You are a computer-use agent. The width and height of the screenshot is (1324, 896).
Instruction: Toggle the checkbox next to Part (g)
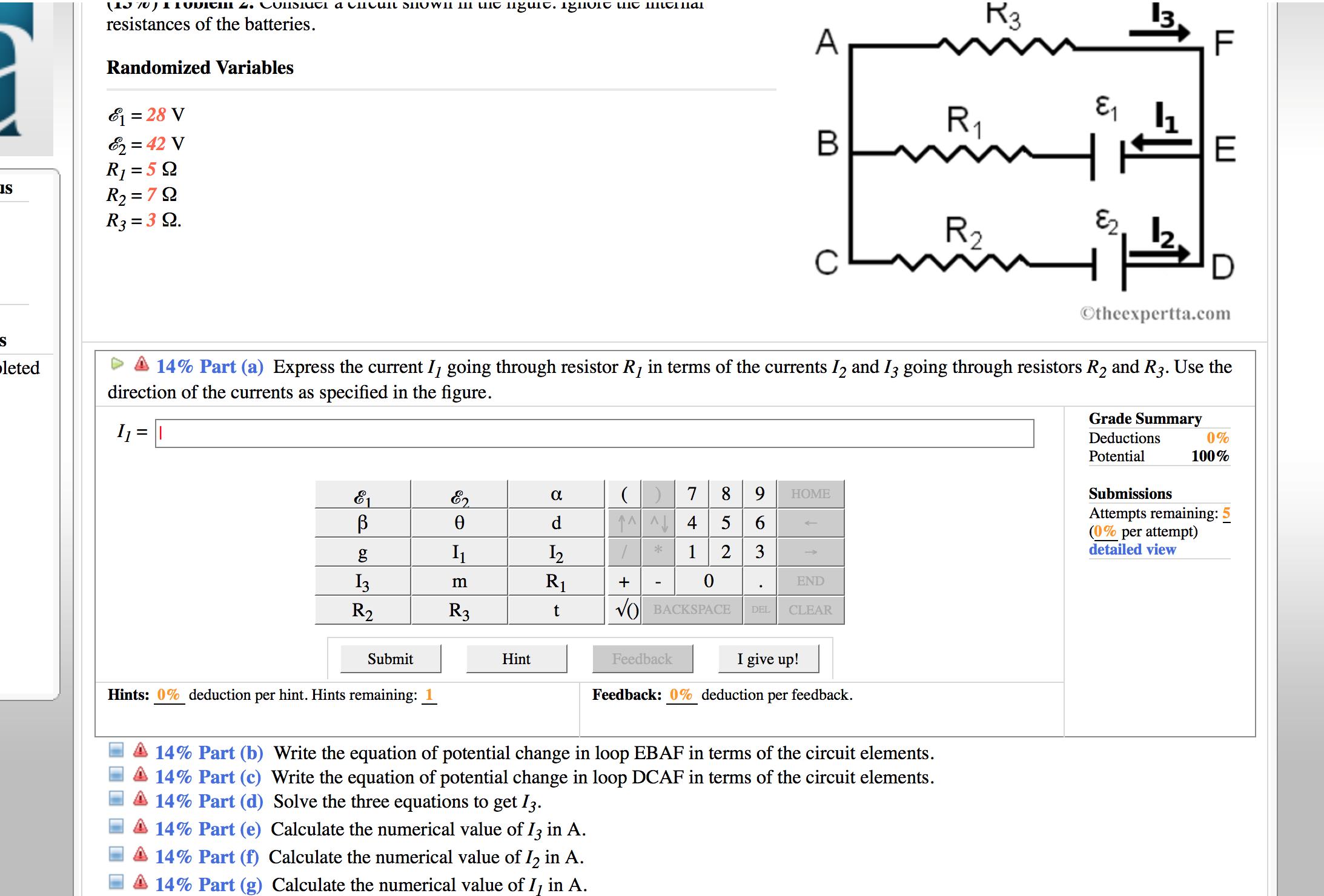116,883
